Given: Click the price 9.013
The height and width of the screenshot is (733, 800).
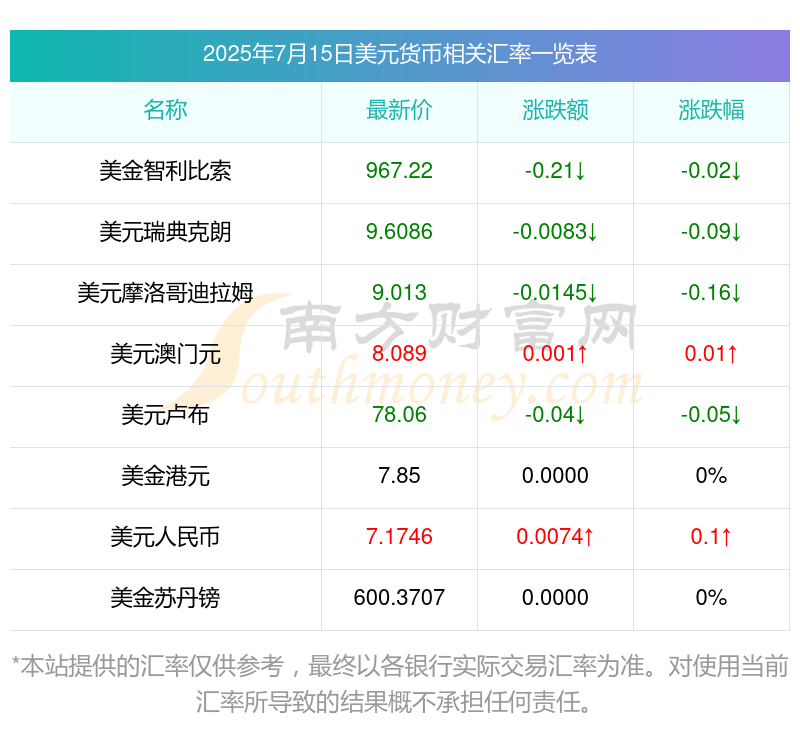Looking at the screenshot, I should click(399, 293).
